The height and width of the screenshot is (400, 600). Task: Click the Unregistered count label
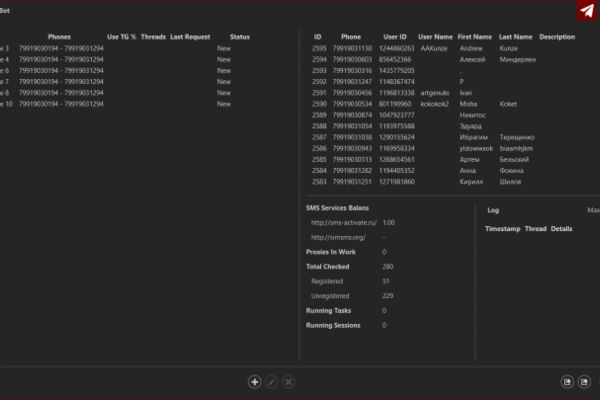pos(330,296)
